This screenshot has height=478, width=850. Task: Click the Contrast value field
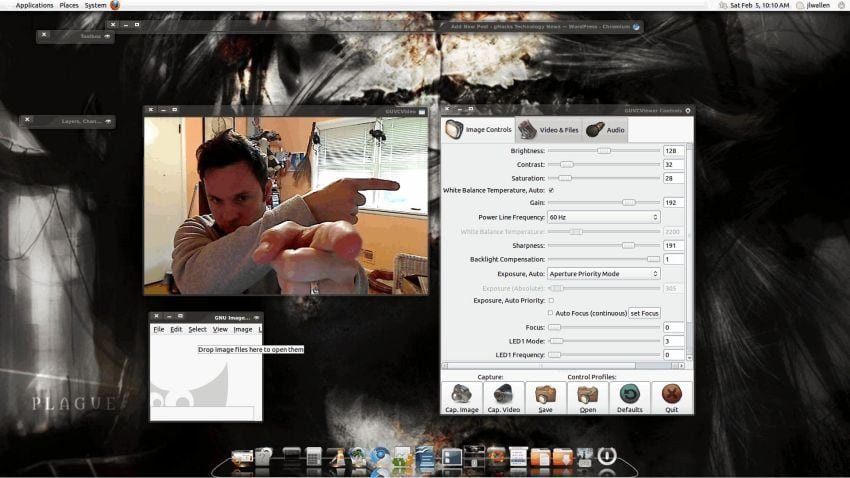coord(673,164)
